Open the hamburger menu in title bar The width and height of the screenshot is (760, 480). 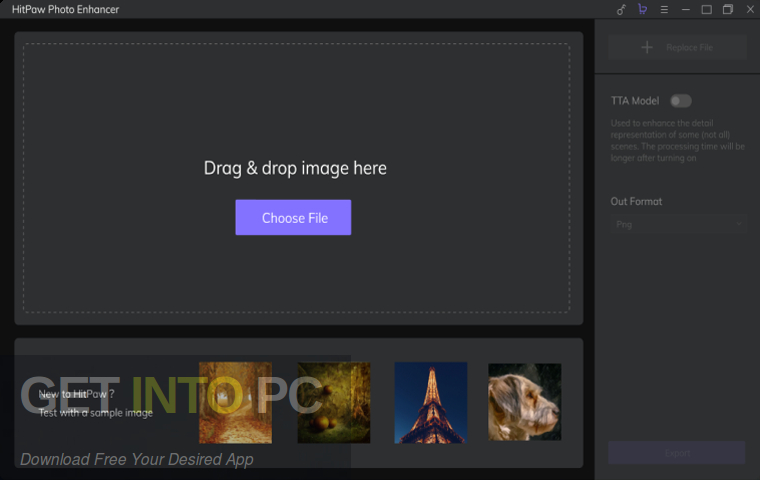point(664,10)
